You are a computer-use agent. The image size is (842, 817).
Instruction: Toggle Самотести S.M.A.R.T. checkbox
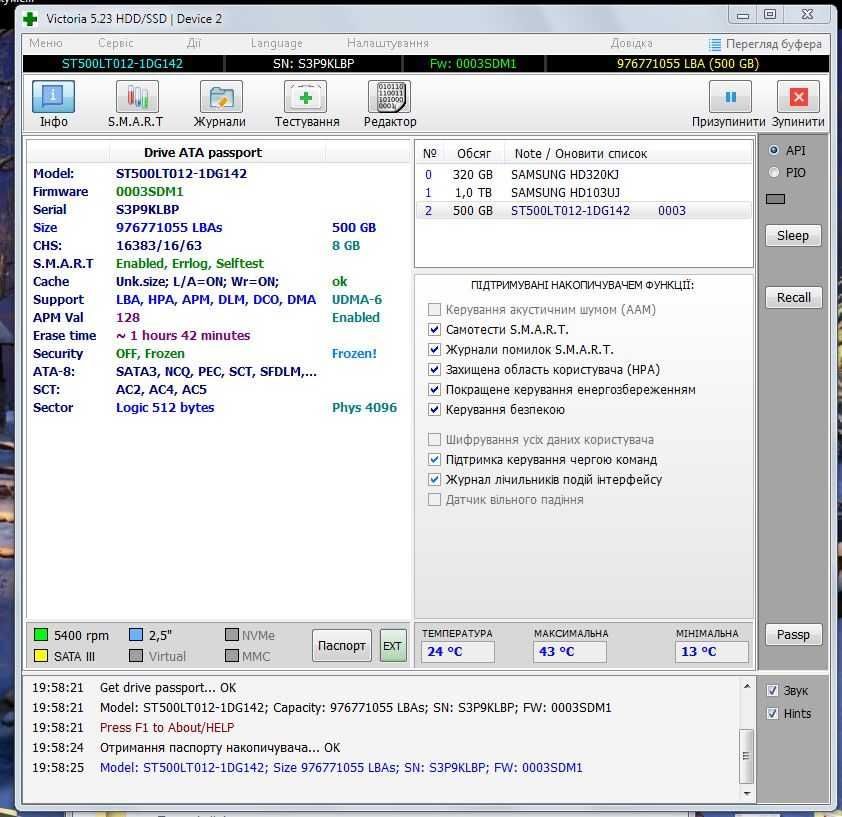[x=434, y=329]
